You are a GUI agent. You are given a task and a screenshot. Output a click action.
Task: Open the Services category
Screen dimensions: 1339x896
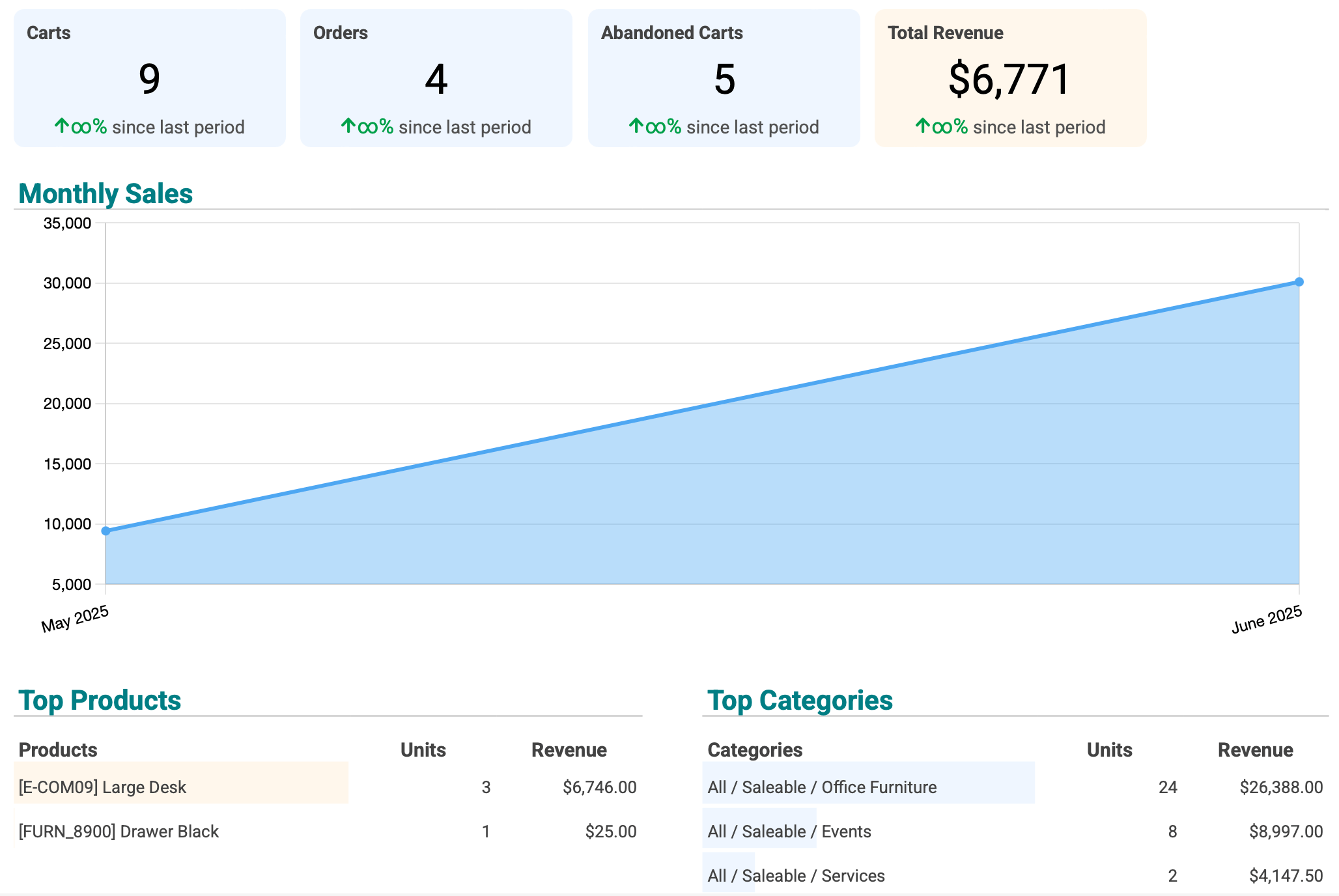click(796, 875)
